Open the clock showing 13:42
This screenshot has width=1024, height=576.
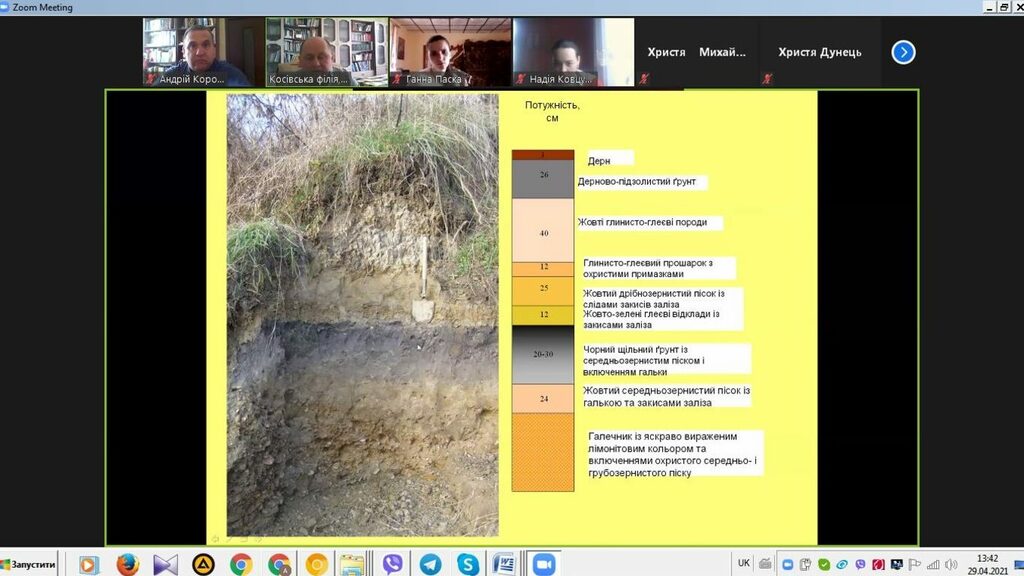[986, 564]
